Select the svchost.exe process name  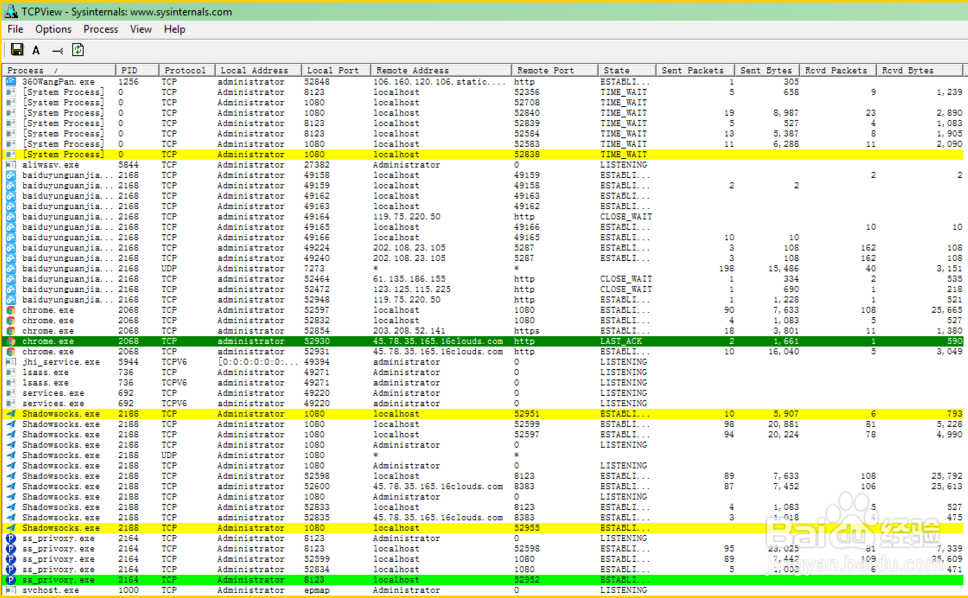point(51,590)
